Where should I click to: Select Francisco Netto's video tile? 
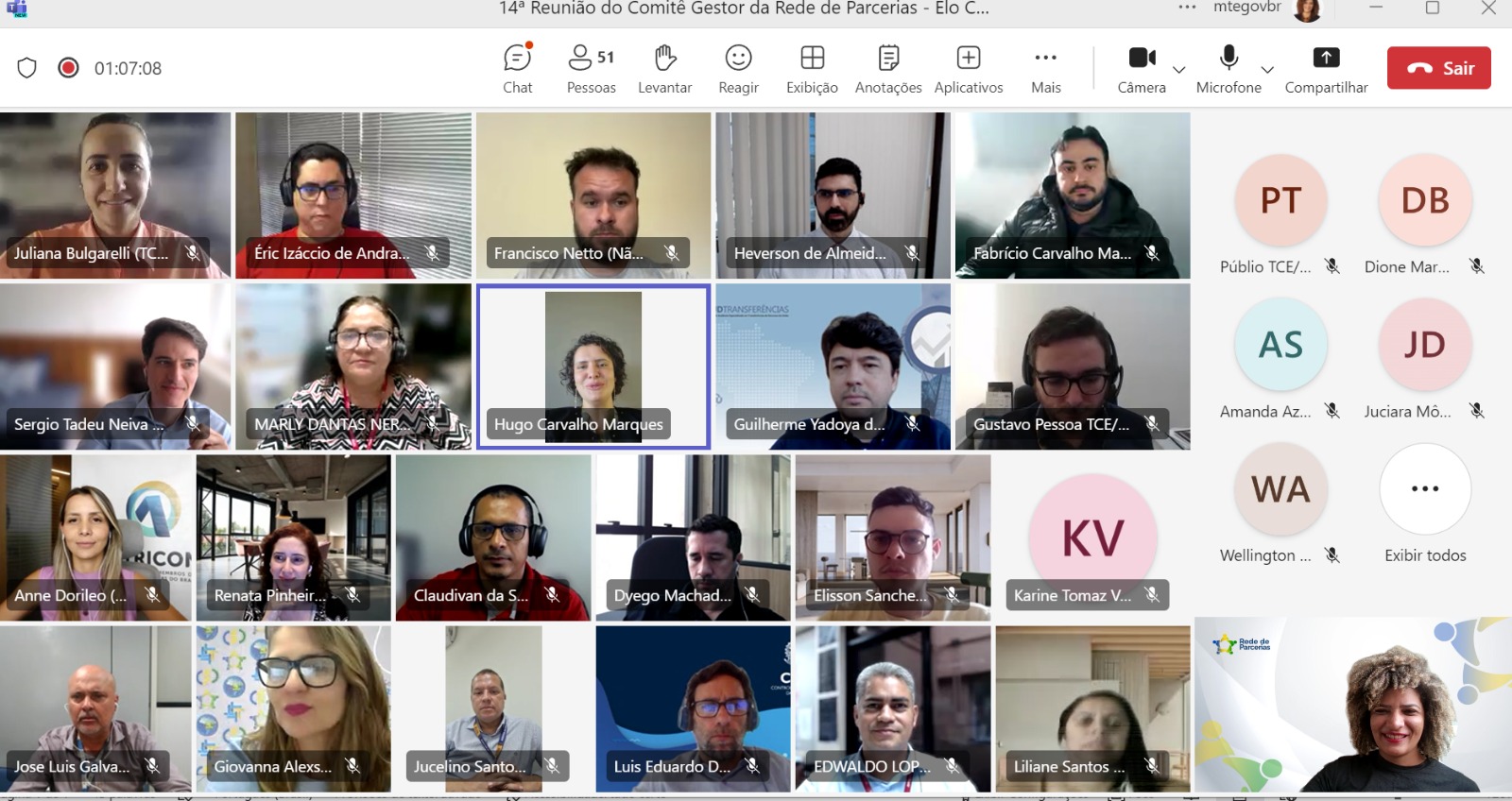pyautogui.click(x=593, y=196)
